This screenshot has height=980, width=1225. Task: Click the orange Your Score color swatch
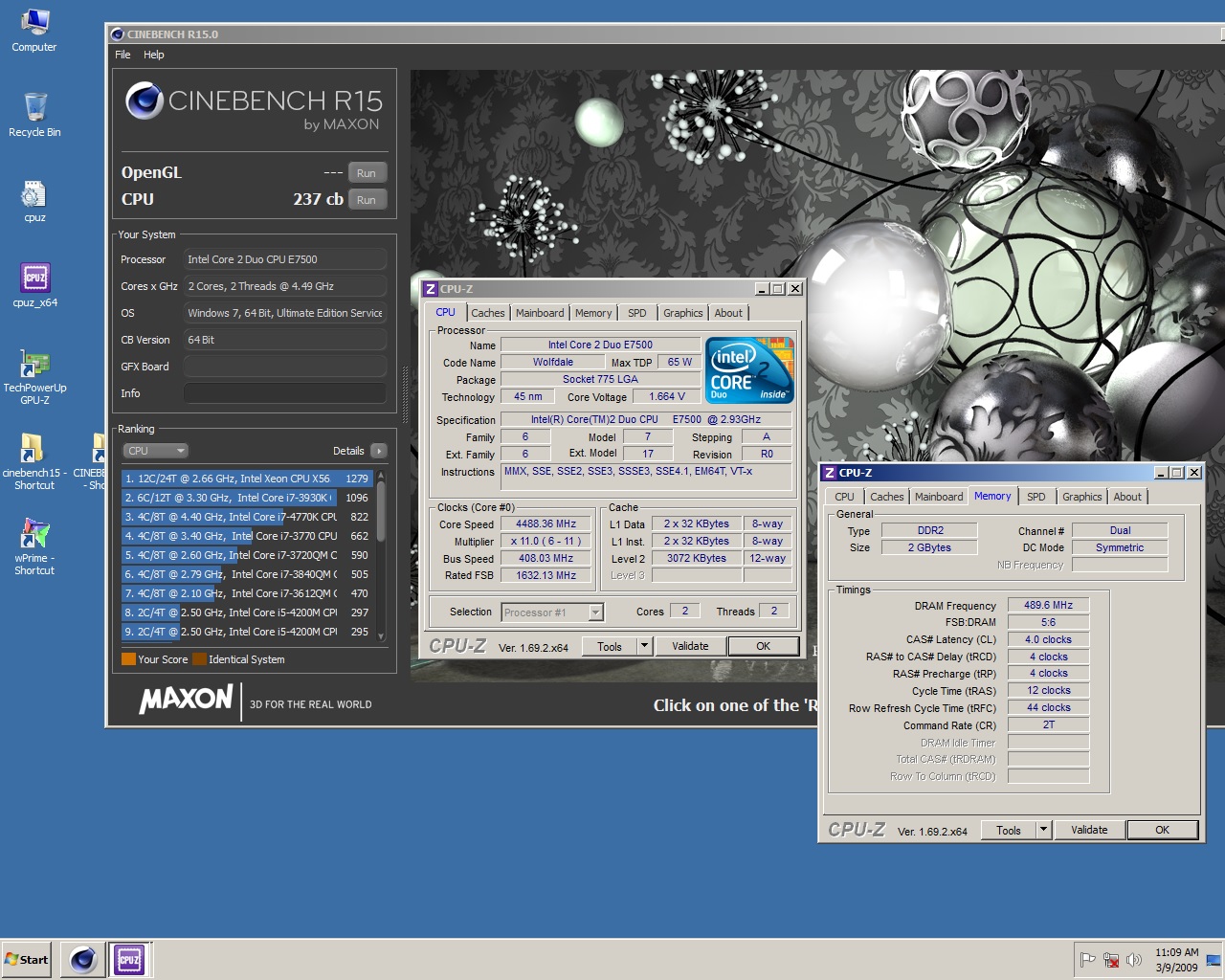tap(128, 659)
